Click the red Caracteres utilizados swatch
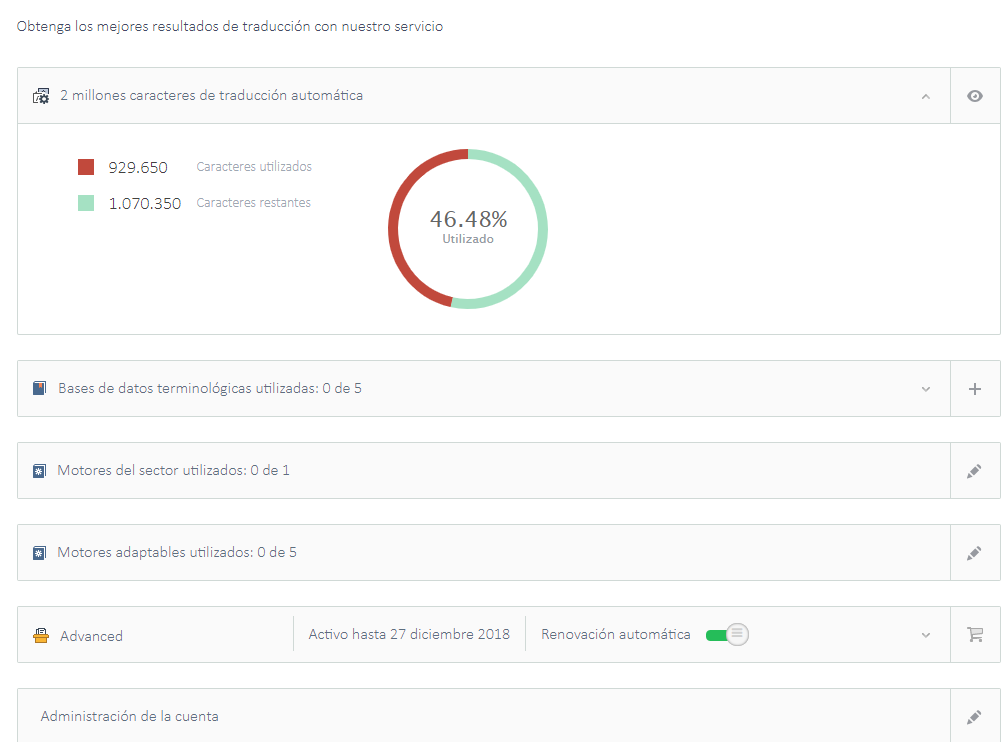The image size is (1003, 742). [86, 167]
